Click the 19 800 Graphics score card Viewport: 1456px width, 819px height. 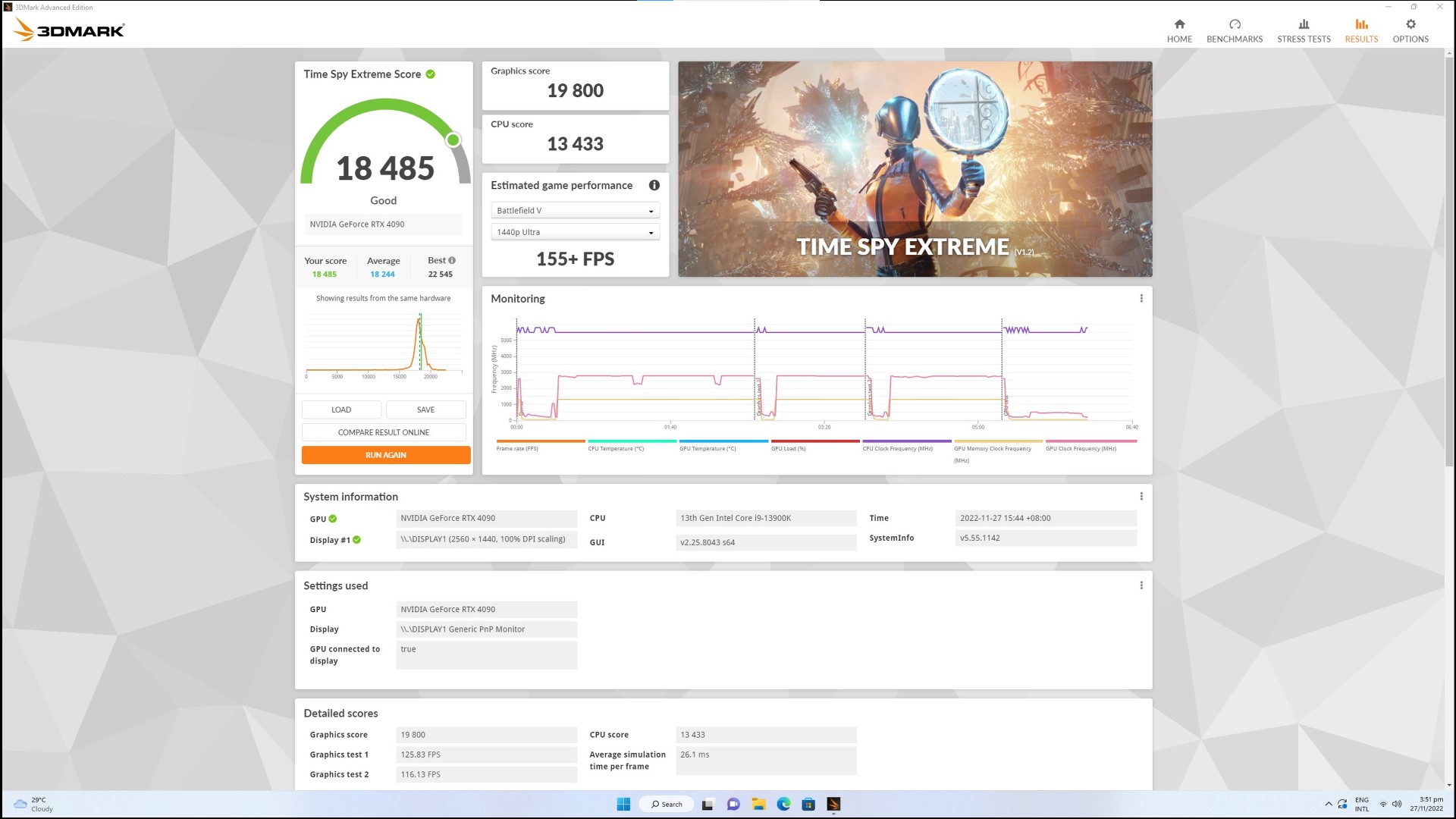[576, 86]
